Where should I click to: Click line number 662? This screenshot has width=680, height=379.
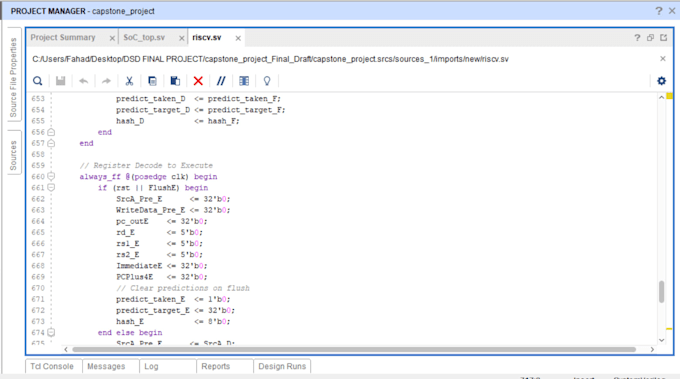(38, 199)
